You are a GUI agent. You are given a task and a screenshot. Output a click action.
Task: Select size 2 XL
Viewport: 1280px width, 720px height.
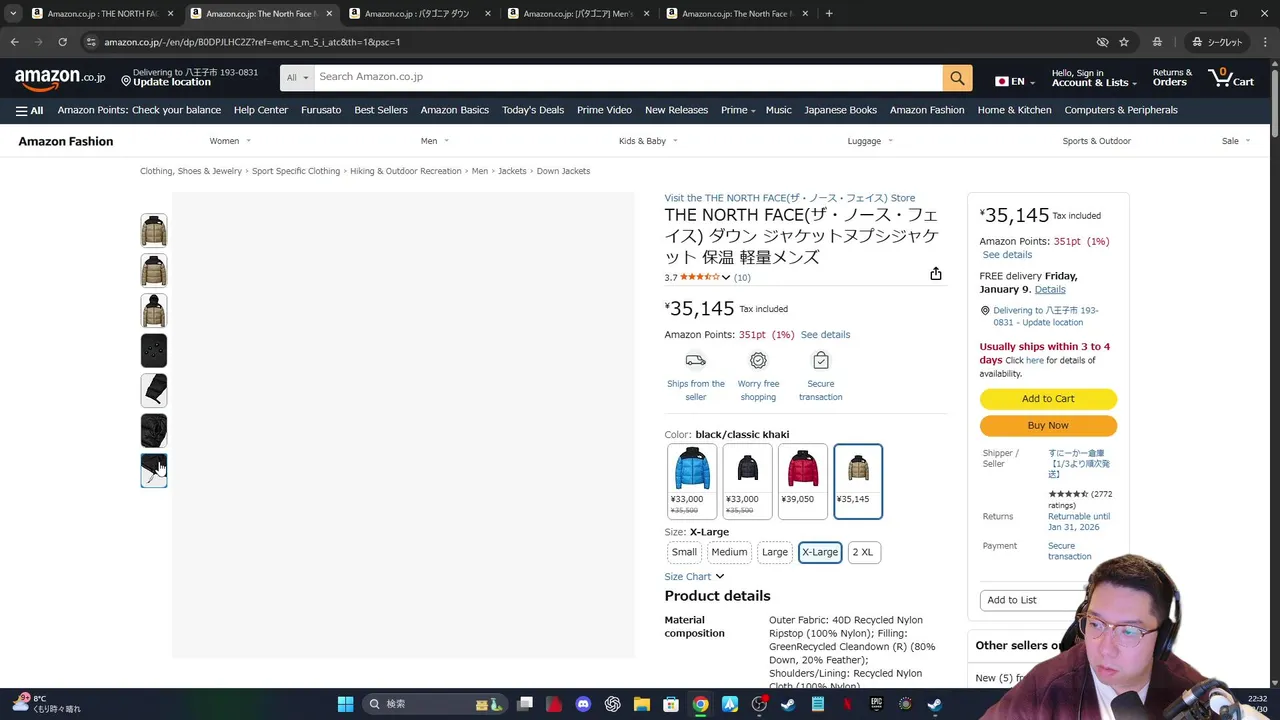point(863,552)
